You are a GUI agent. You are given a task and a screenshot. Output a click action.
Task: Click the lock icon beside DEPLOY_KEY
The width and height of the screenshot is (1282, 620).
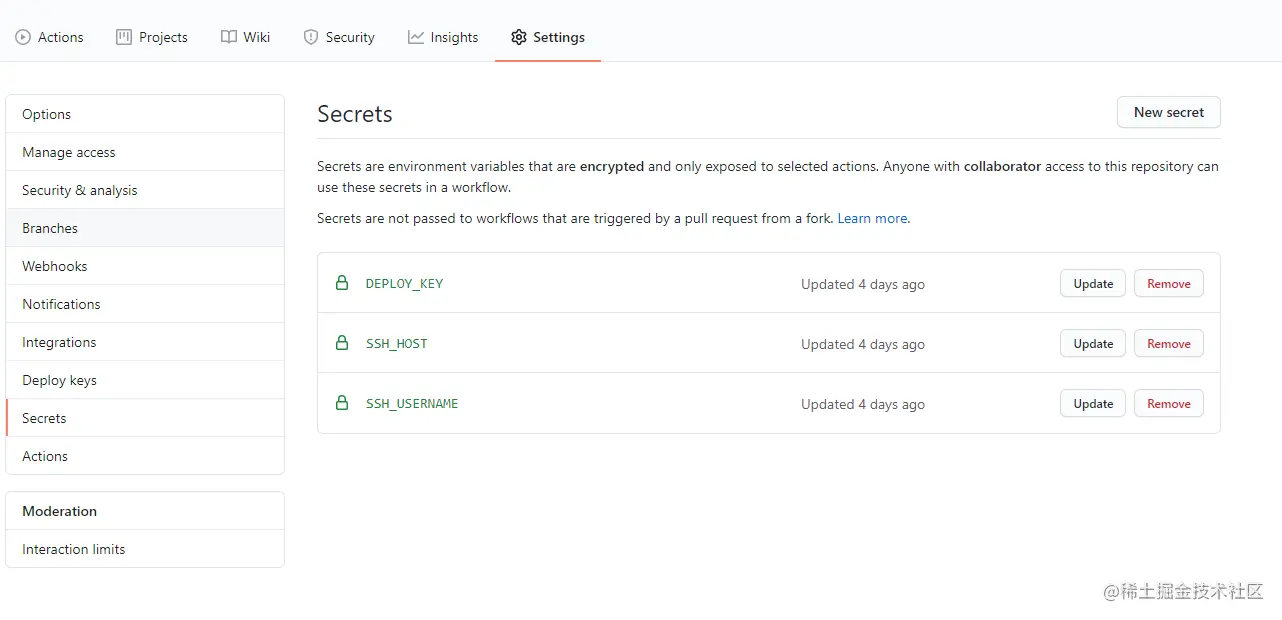342,283
